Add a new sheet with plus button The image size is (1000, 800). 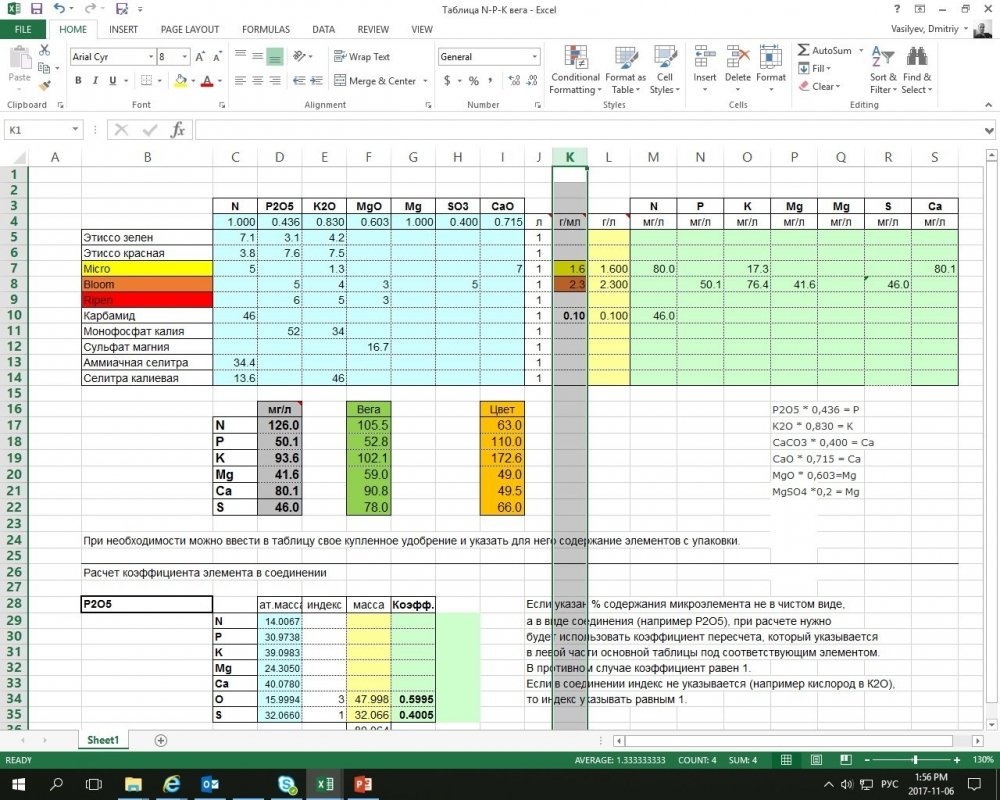coord(161,741)
